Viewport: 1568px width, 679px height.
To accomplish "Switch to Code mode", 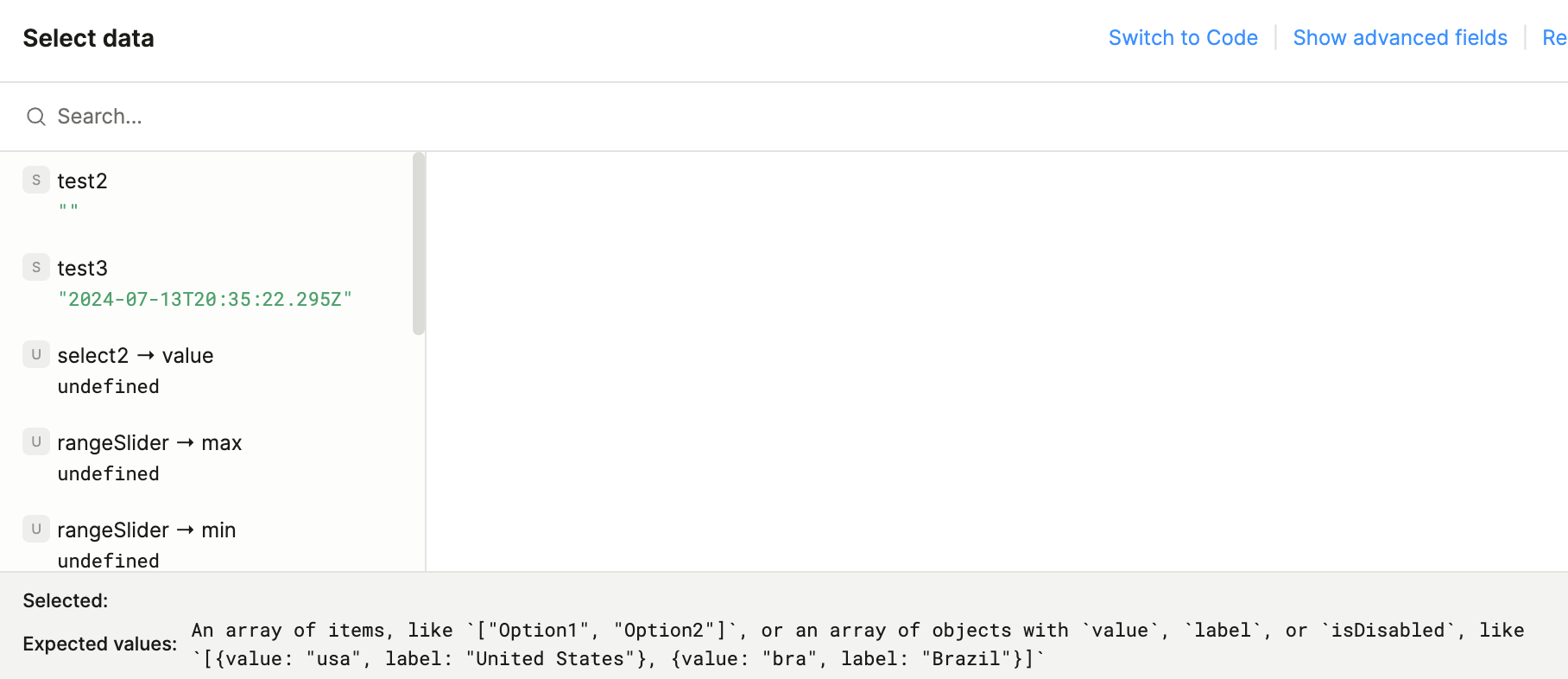I will click(x=1183, y=38).
